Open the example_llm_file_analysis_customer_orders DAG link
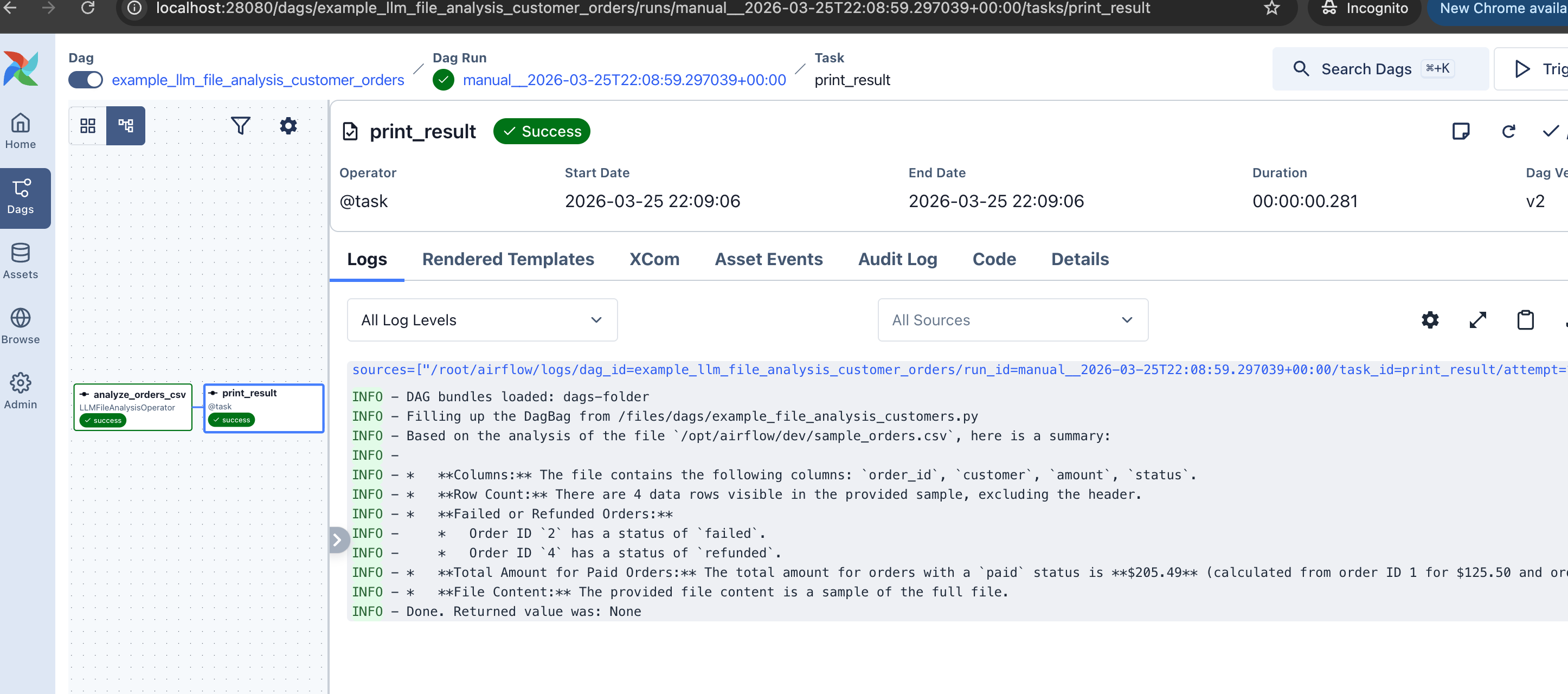The image size is (1568, 694). point(258,80)
